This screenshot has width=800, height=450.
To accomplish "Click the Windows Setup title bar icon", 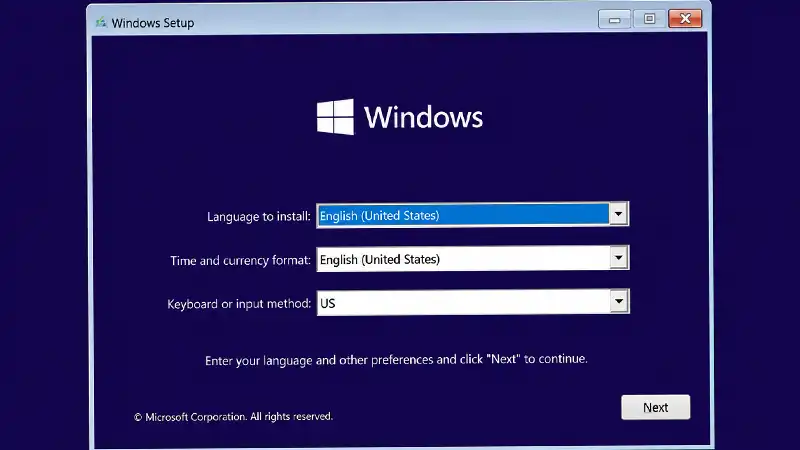I will point(101,22).
